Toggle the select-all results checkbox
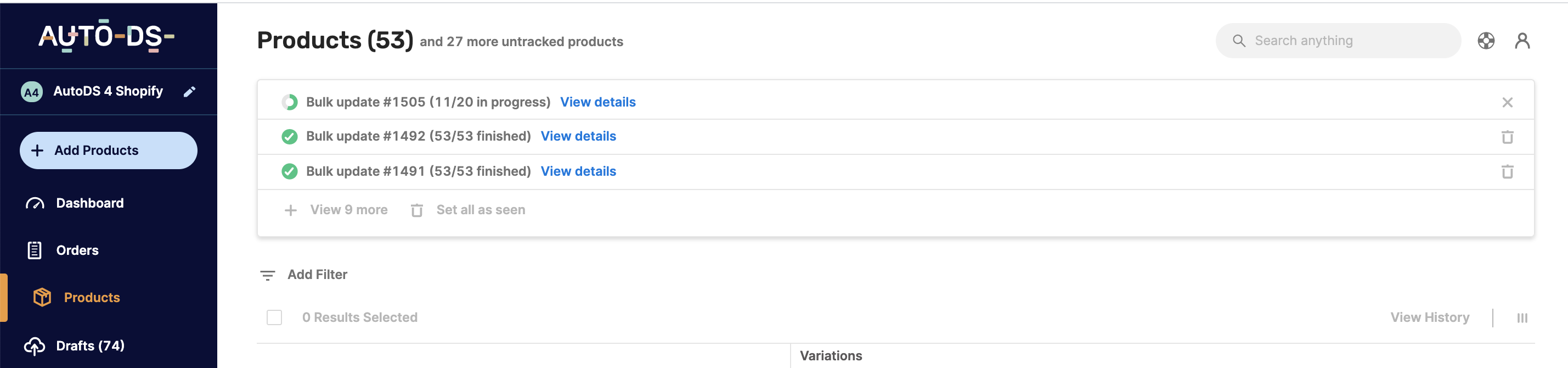Viewport: 1568px width, 368px height. tap(274, 317)
